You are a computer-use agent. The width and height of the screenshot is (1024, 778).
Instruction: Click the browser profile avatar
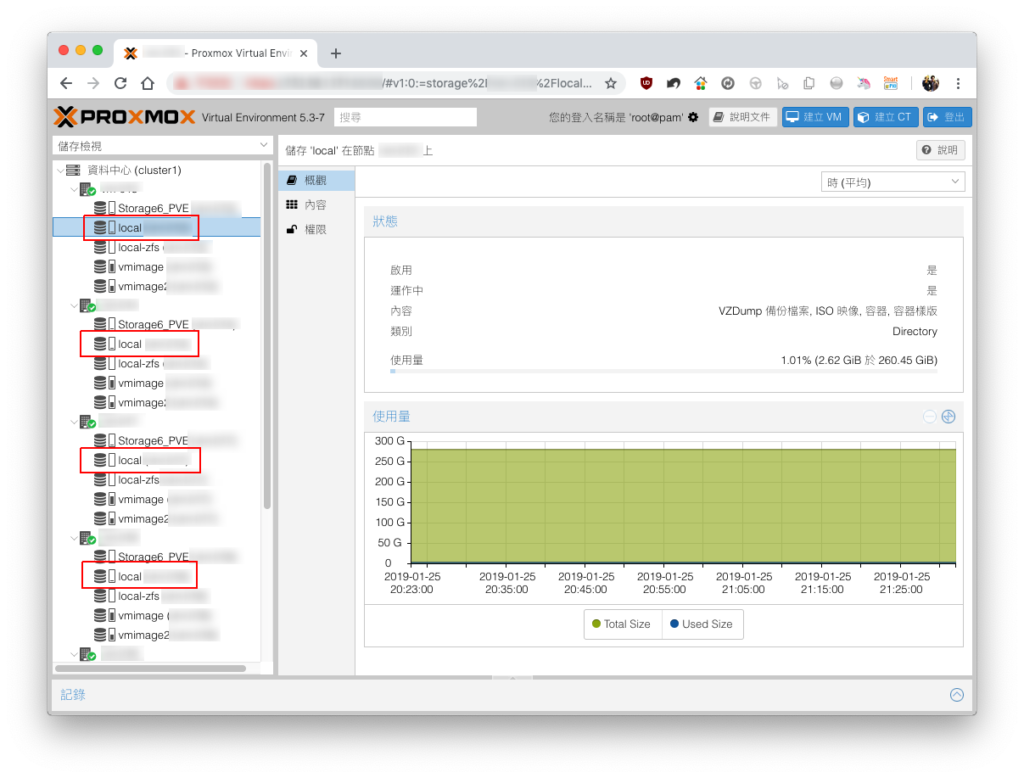tap(930, 83)
